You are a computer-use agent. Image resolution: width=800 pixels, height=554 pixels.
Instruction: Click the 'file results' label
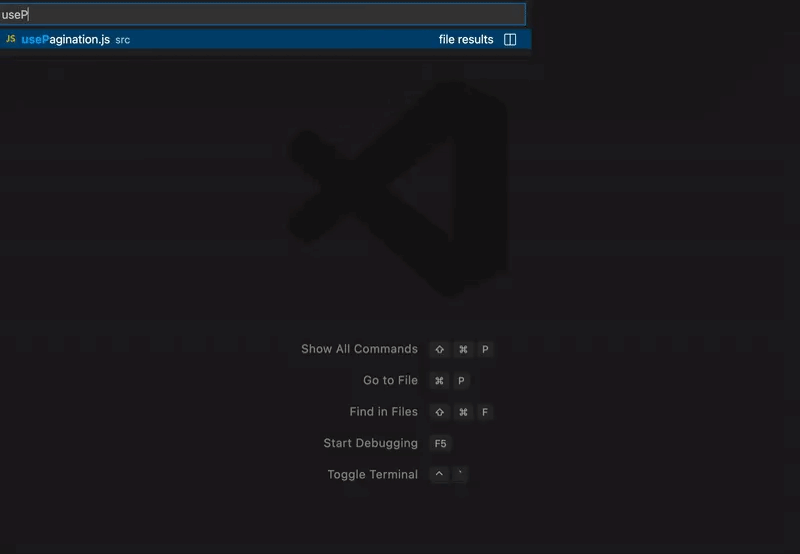click(466, 39)
